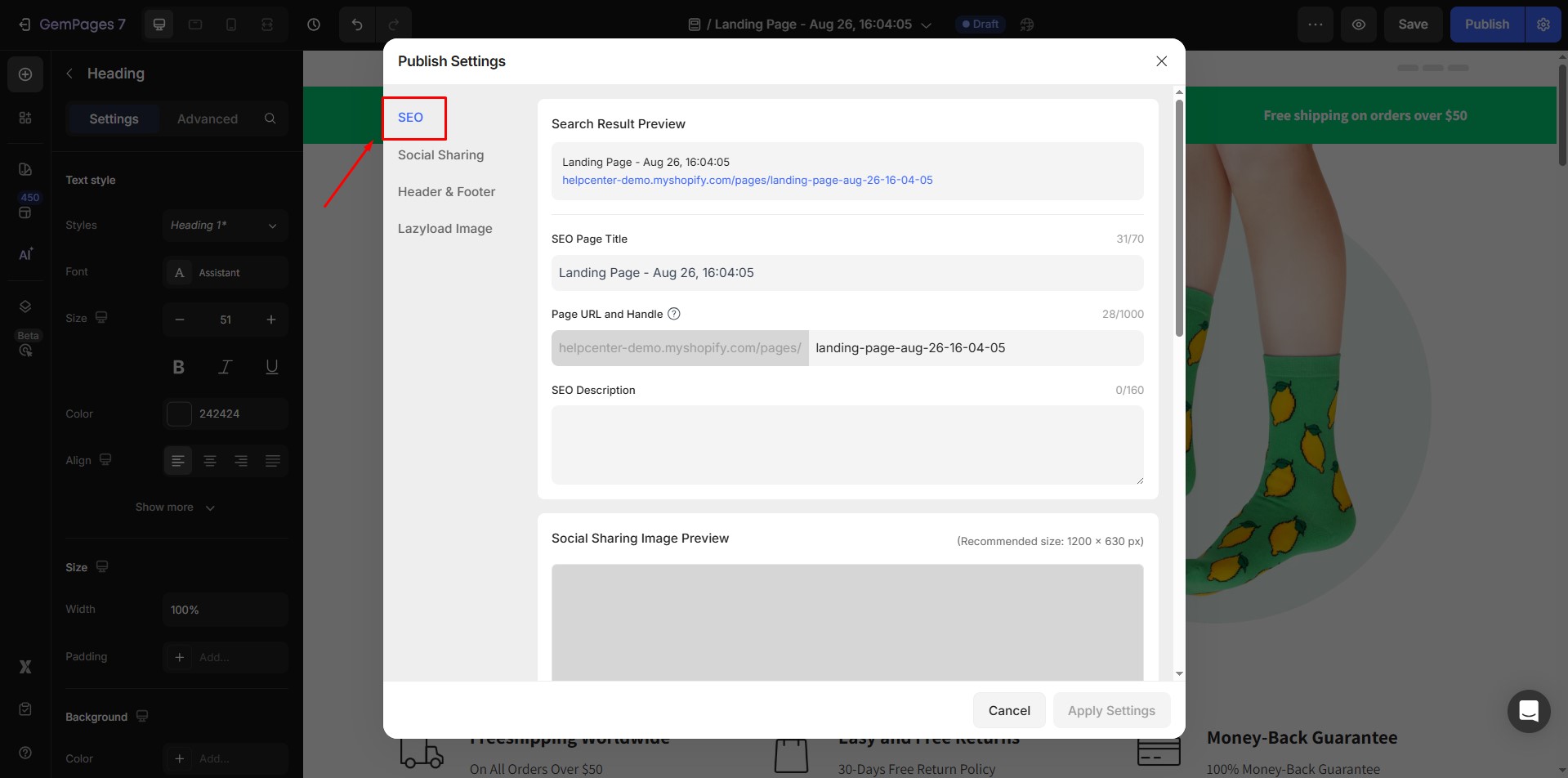Click the Redo icon

[x=395, y=24]
